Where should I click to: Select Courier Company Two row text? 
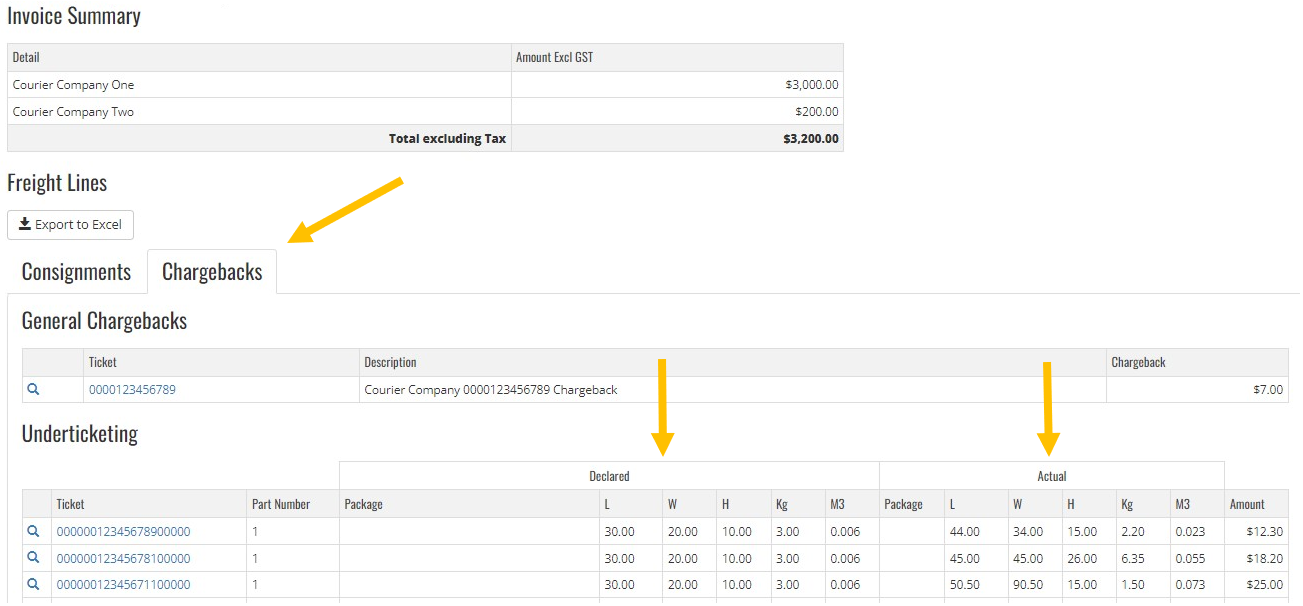click(73, 112)
